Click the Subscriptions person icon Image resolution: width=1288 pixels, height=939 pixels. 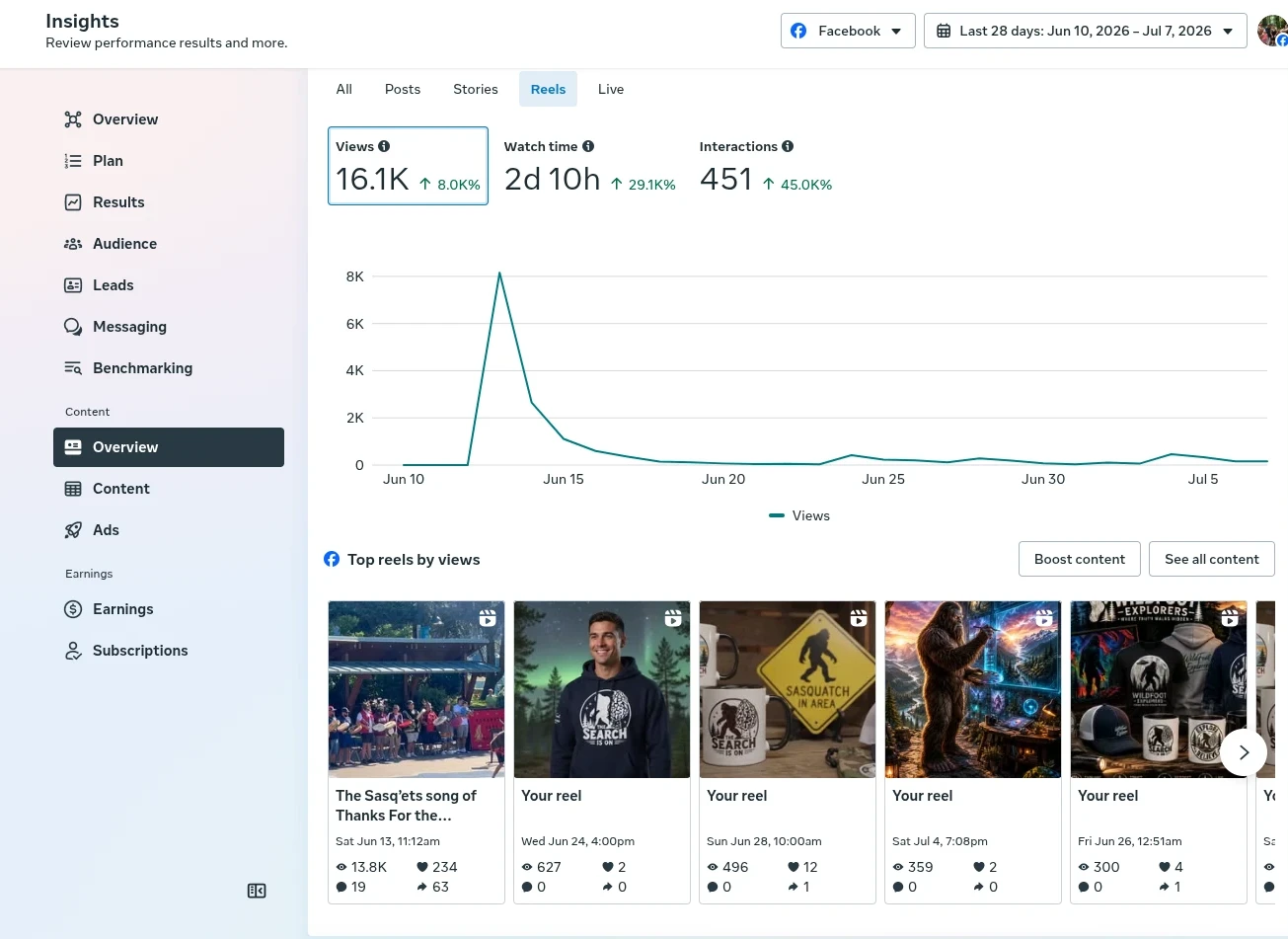click(73, 651)
